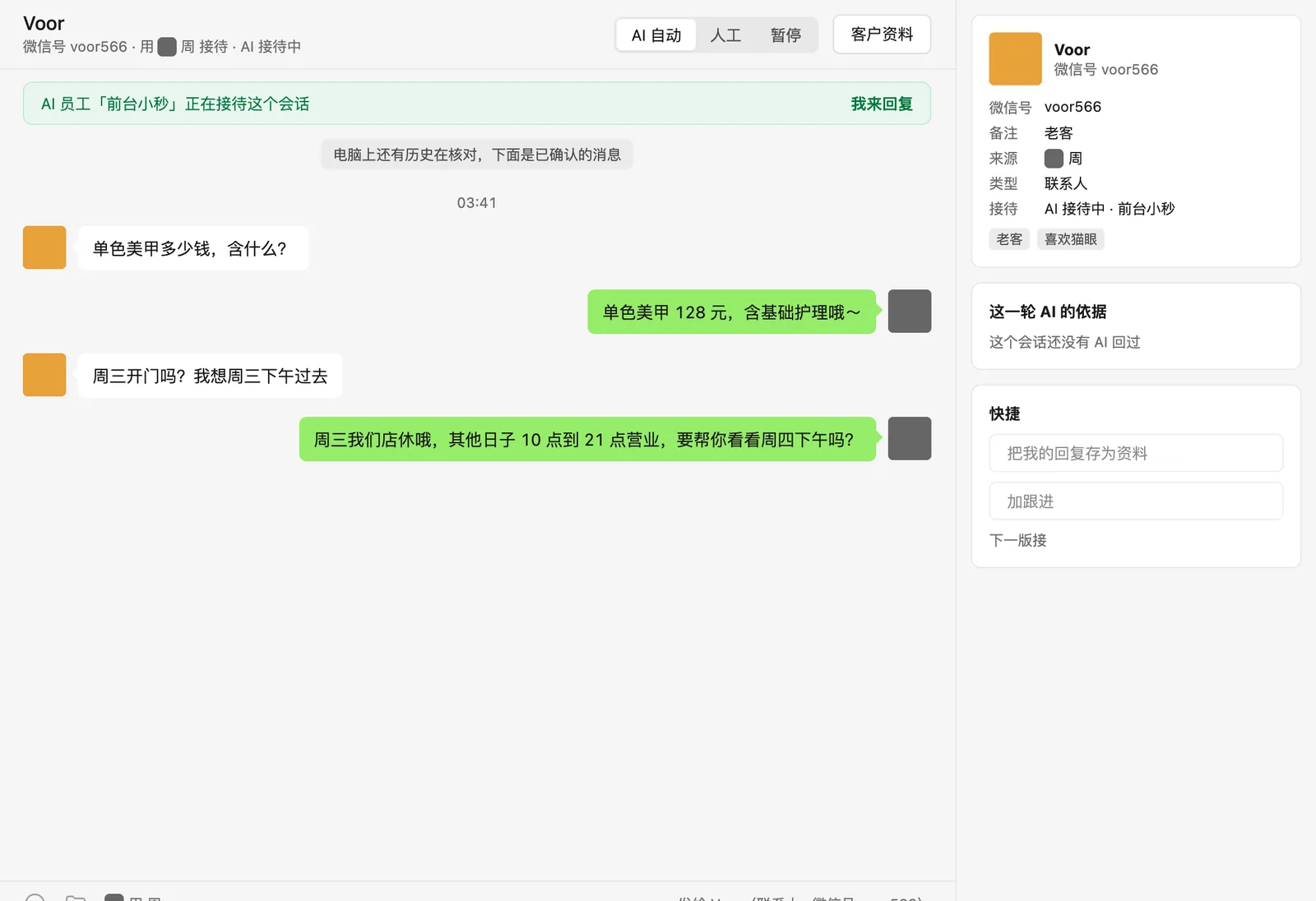
Task: Click banner text AI 员工「前台小秒」正在接待这个会话
Action: click(175, 104)
